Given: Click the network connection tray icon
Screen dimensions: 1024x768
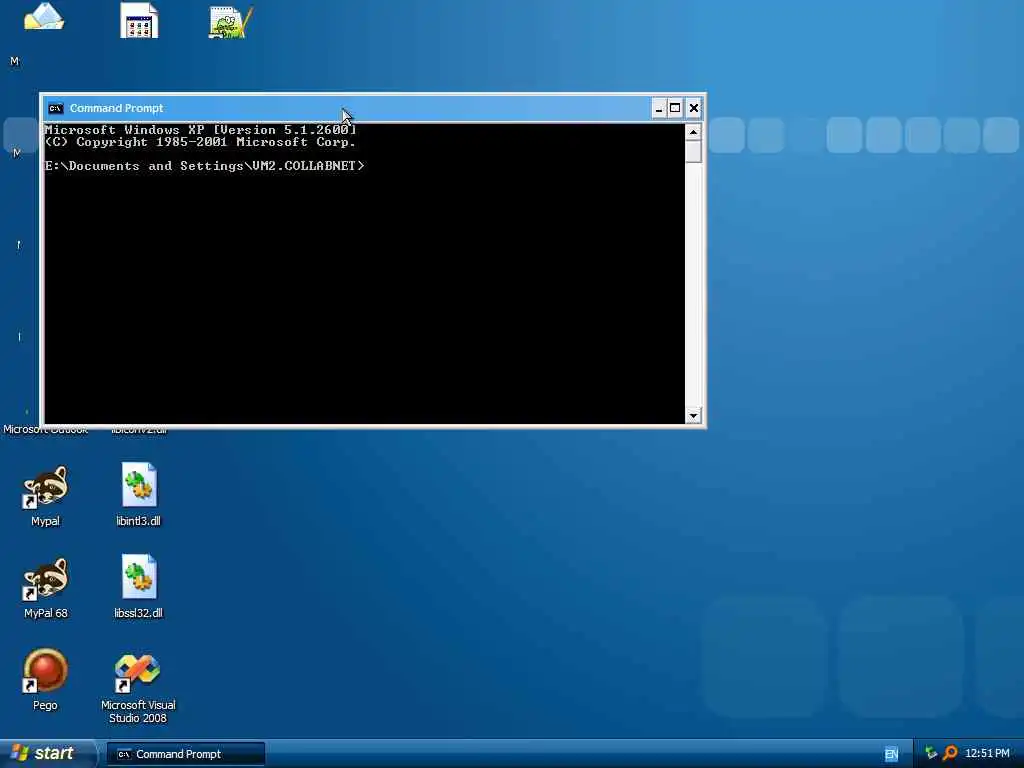Looking at the screenshot, I should pos(931,753).
